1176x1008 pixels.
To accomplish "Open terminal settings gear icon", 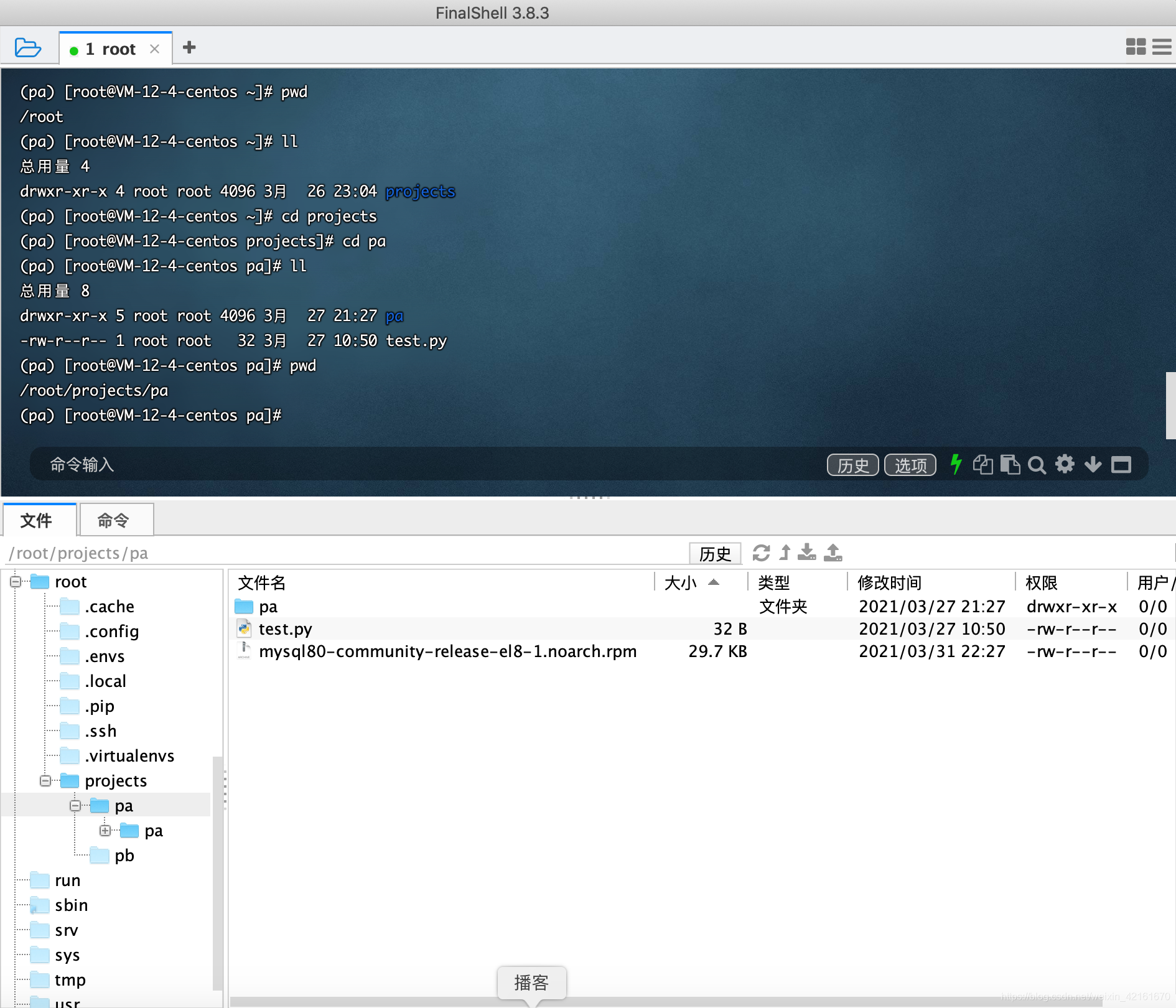I will coord(1065,464).
